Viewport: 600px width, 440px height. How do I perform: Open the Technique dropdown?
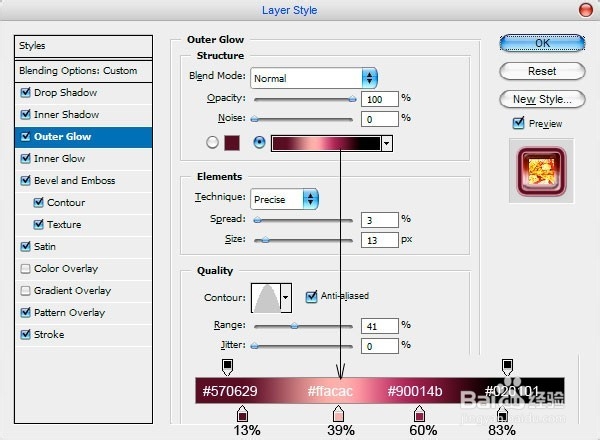[284, 199]
